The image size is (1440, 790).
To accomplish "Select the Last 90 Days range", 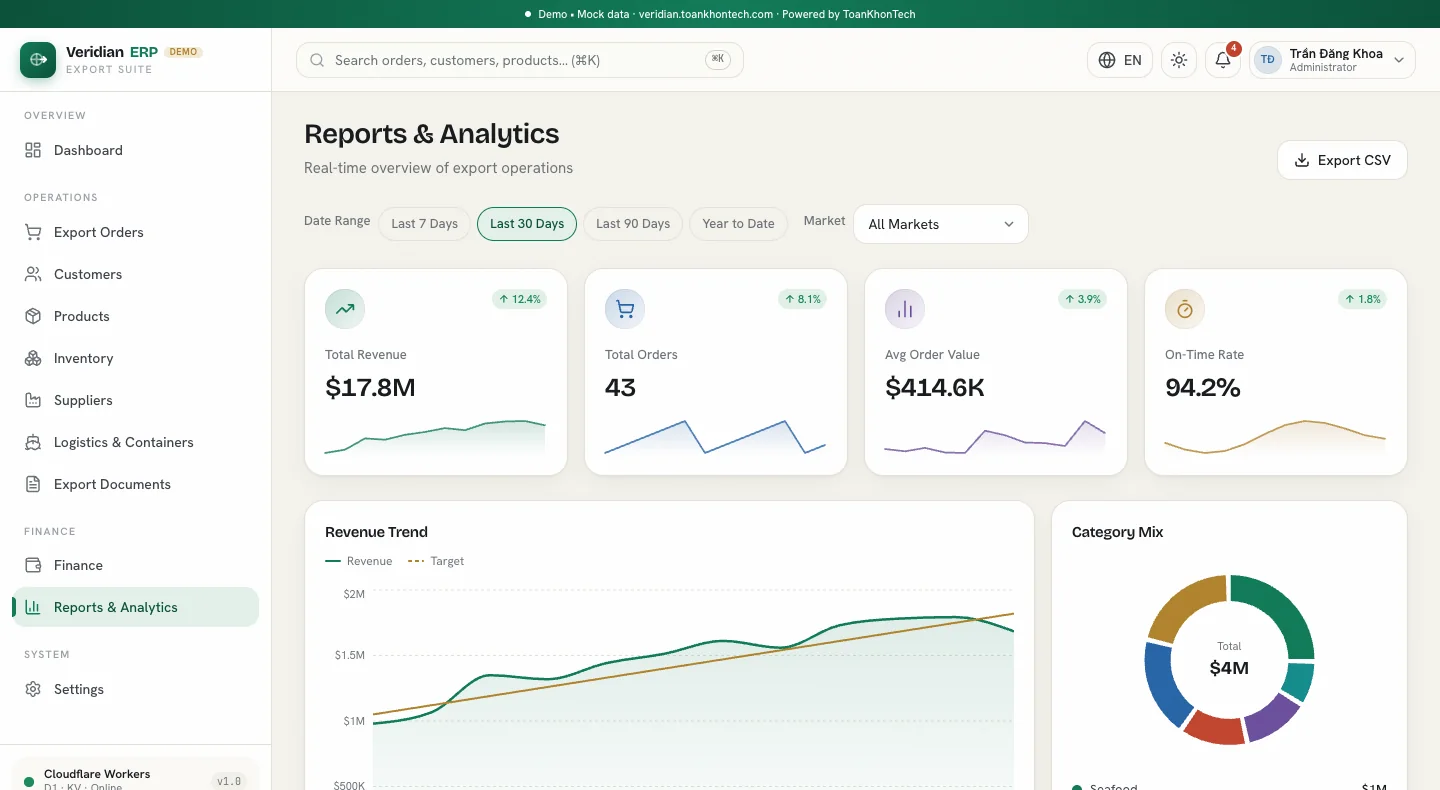I will 633,223.
